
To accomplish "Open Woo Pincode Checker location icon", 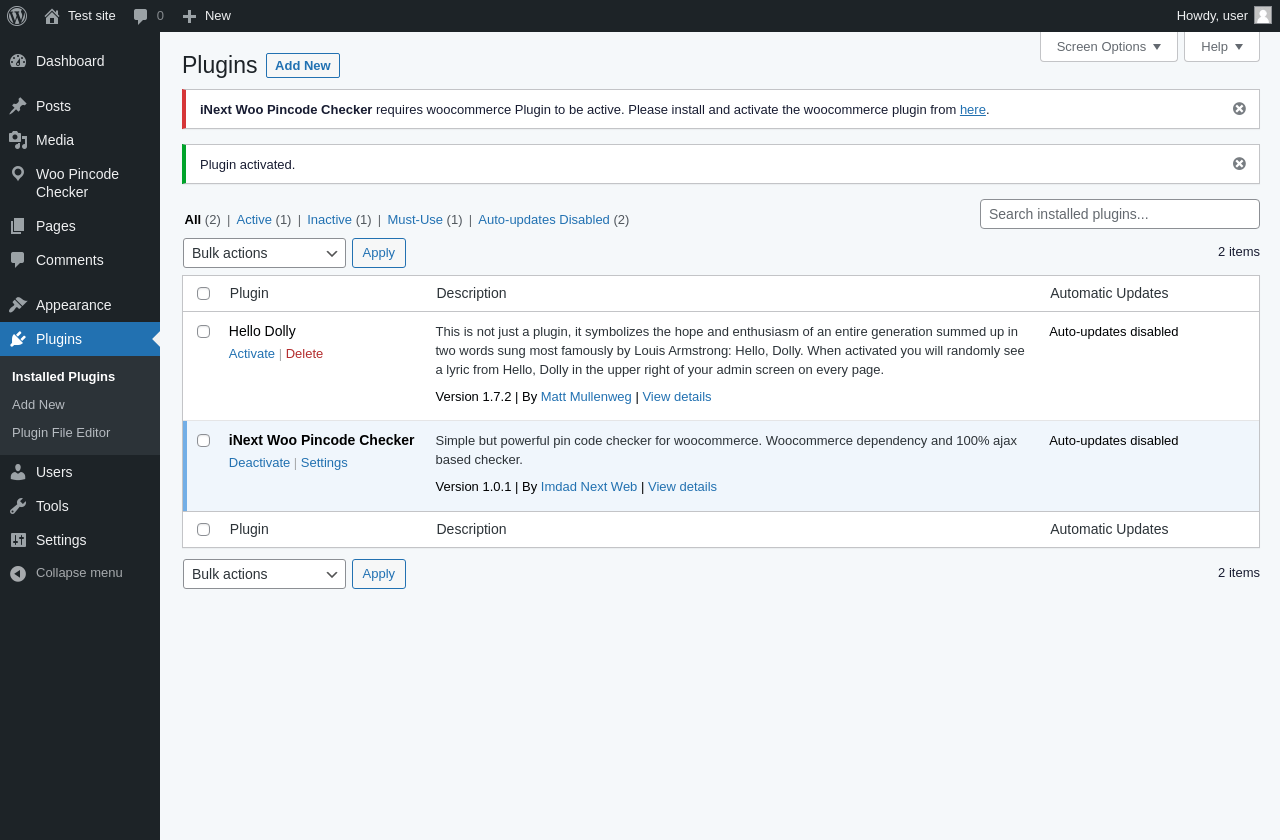I will click(18, 174).
